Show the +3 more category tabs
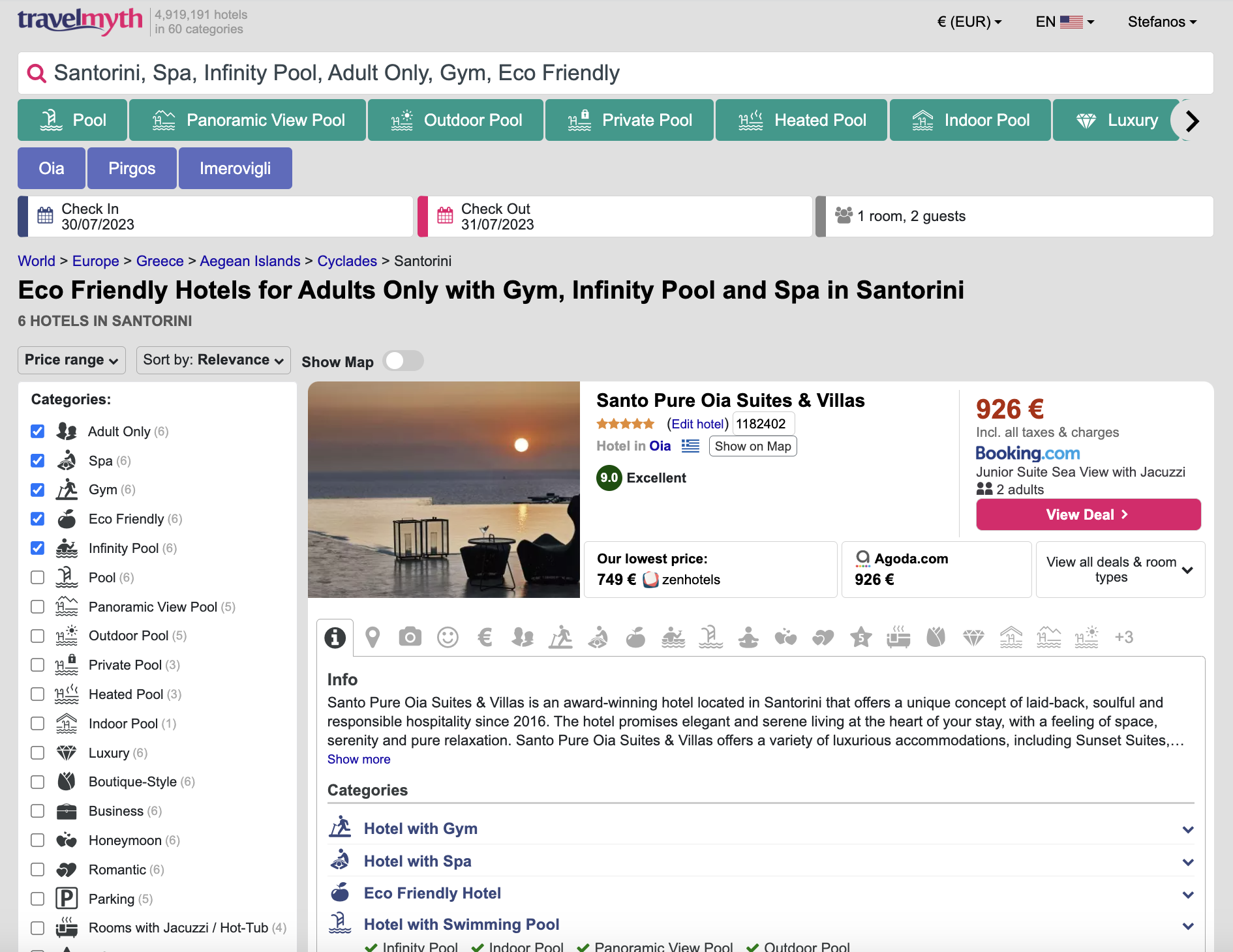Image resolution: width=1233 pixels, height=952 pixels. pyautogui.click(x=1123, y=637)
